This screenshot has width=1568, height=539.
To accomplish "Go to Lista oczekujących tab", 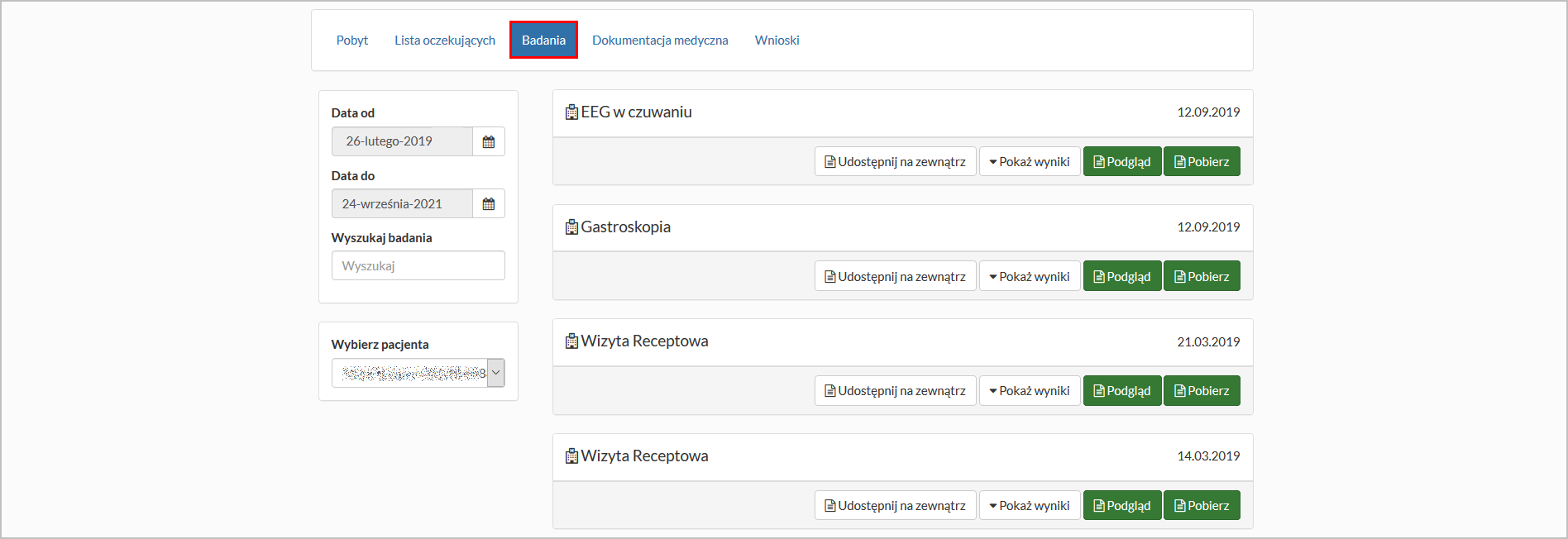I will click(x=445, y=41).
